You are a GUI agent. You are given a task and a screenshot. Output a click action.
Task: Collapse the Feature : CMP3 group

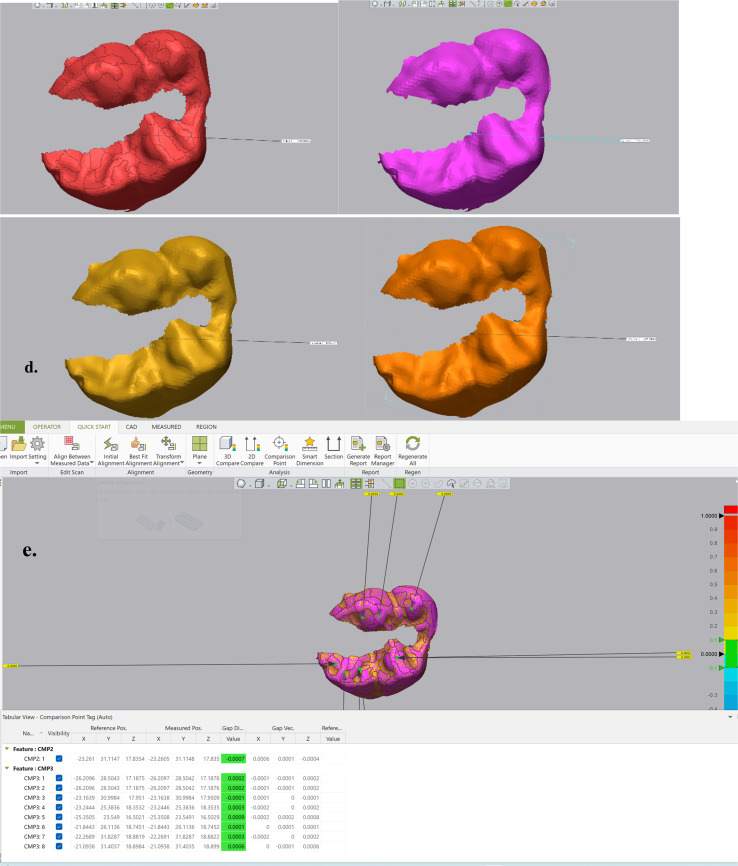click(x=7, y=768)
